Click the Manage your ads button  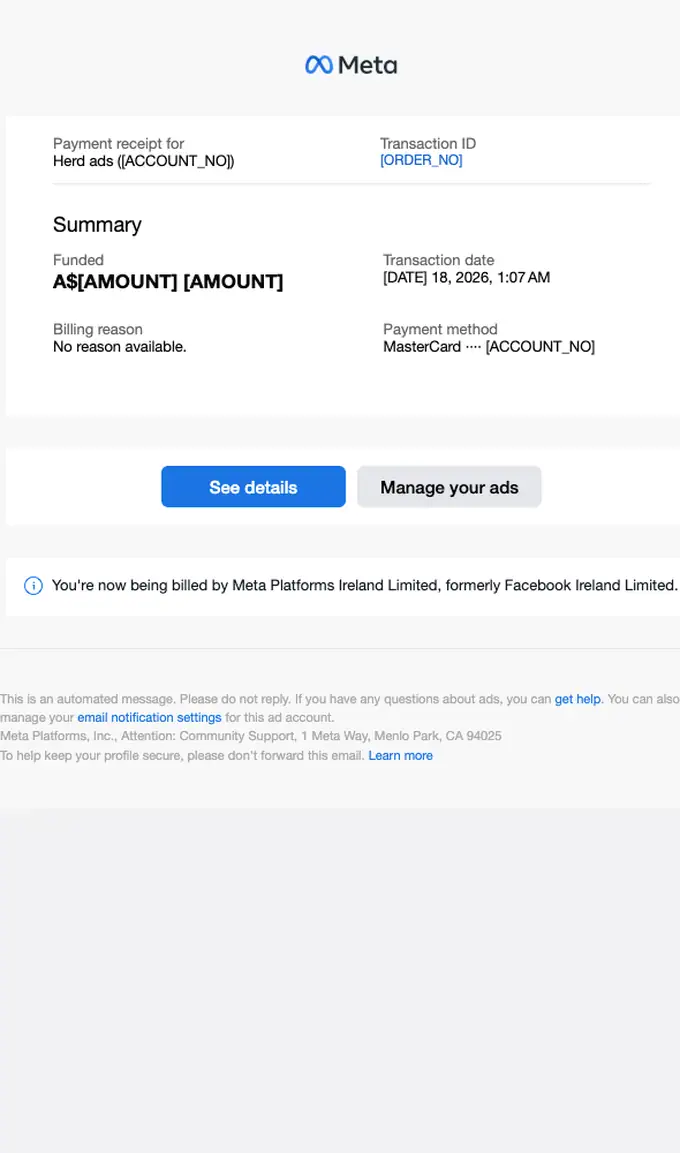(449, 487)
